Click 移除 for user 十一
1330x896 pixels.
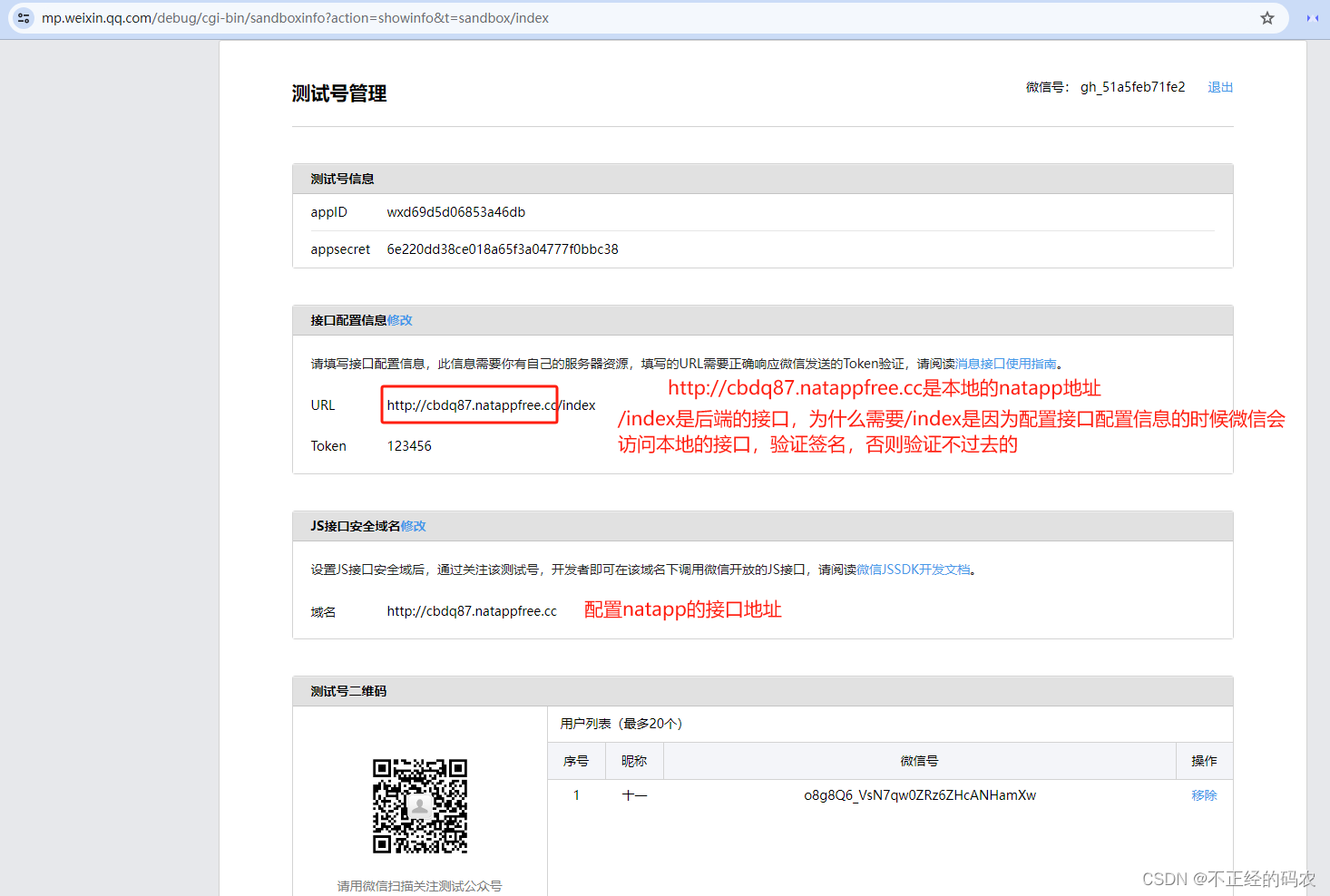tap(1204, 795)
